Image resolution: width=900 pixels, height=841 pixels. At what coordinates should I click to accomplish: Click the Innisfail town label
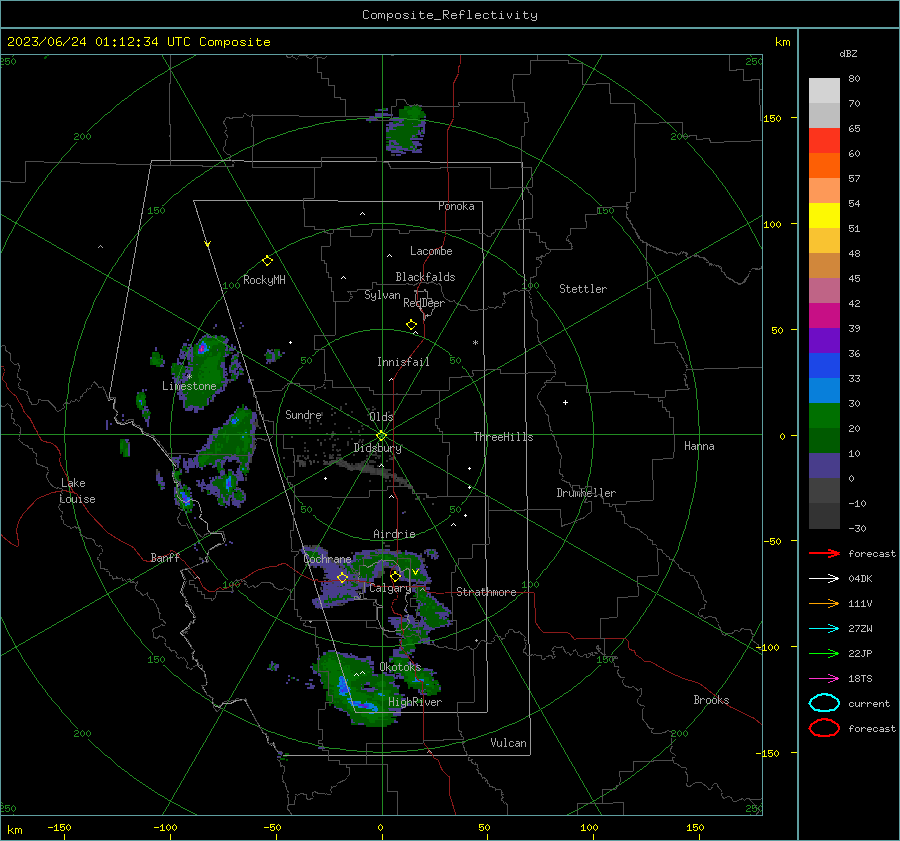coord(403,362)
